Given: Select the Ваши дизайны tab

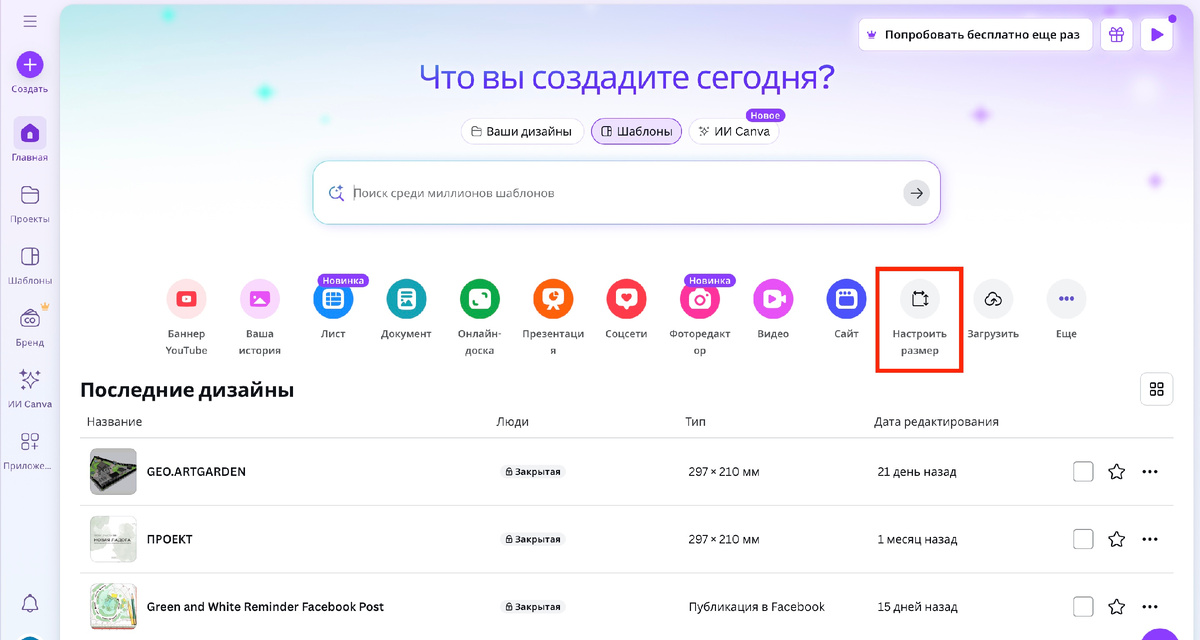Looking at the screenshot, I should point(522,131).
